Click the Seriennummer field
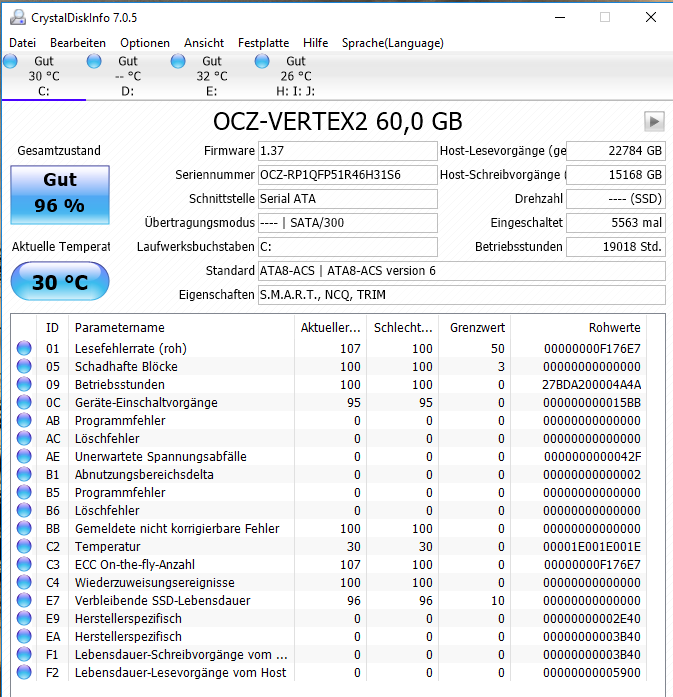The height and width of the screenshot is (697, 673). coord(348,175)
